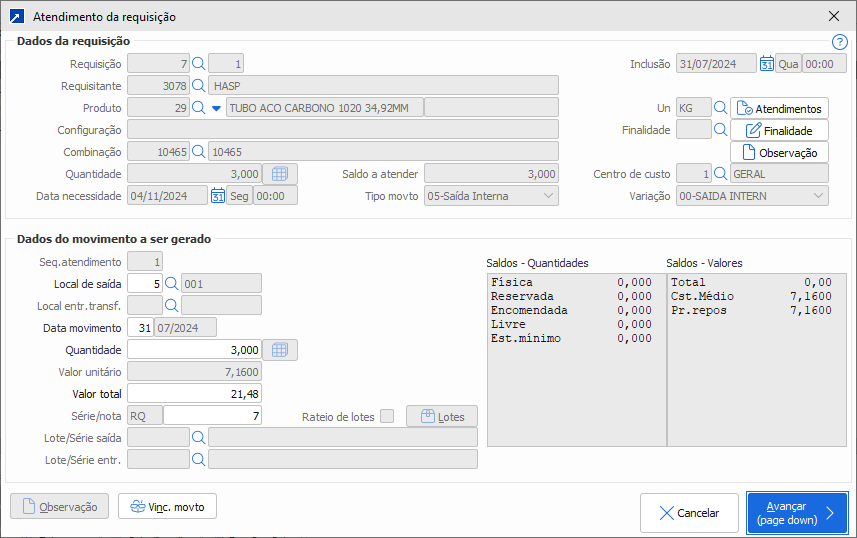Enable the Rateio de lotes checkbox
Viewport: 857px width, 538px height.
click(387, 416)
